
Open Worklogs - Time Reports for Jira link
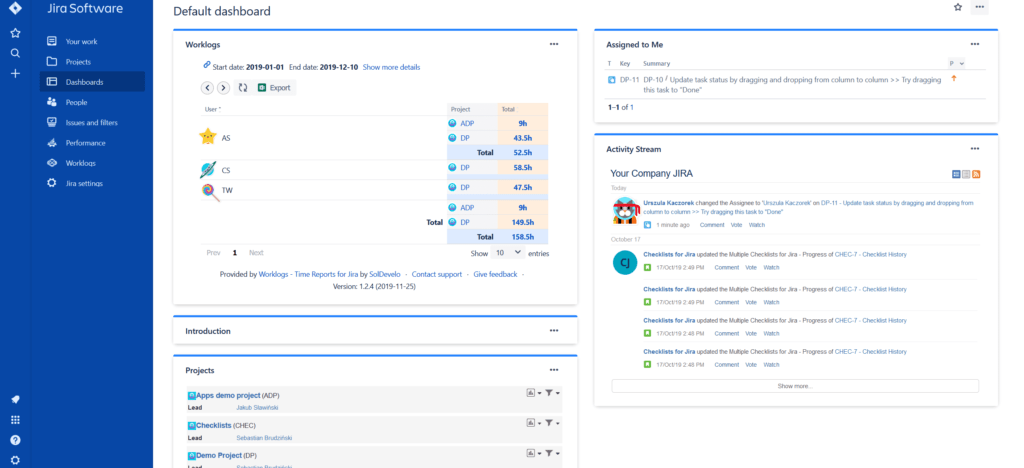(x=308, y=274)
